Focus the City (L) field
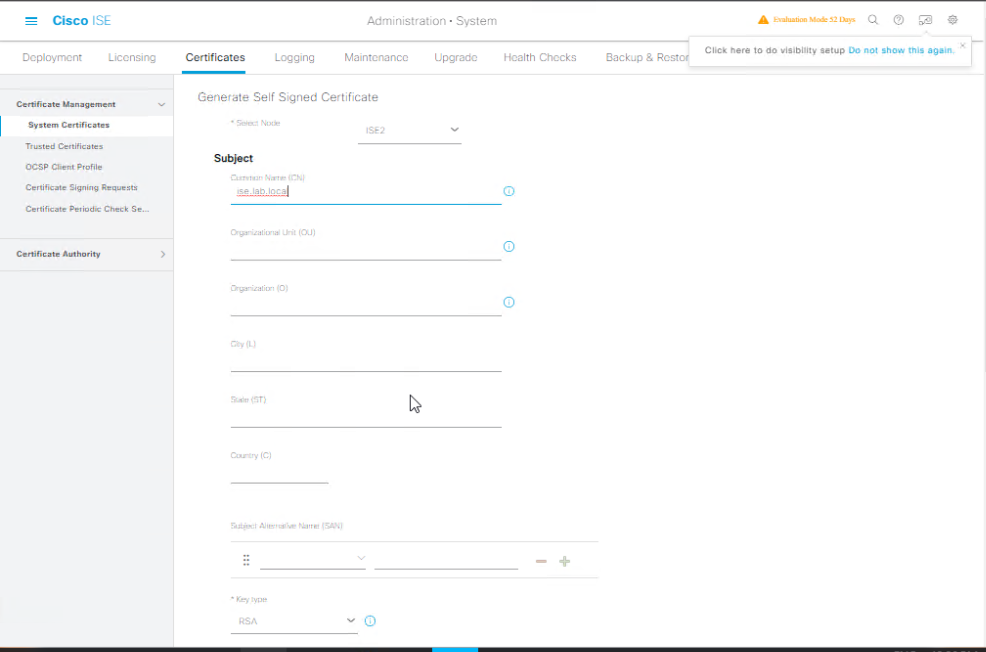The image size is (986, 652). click(366, 360)
